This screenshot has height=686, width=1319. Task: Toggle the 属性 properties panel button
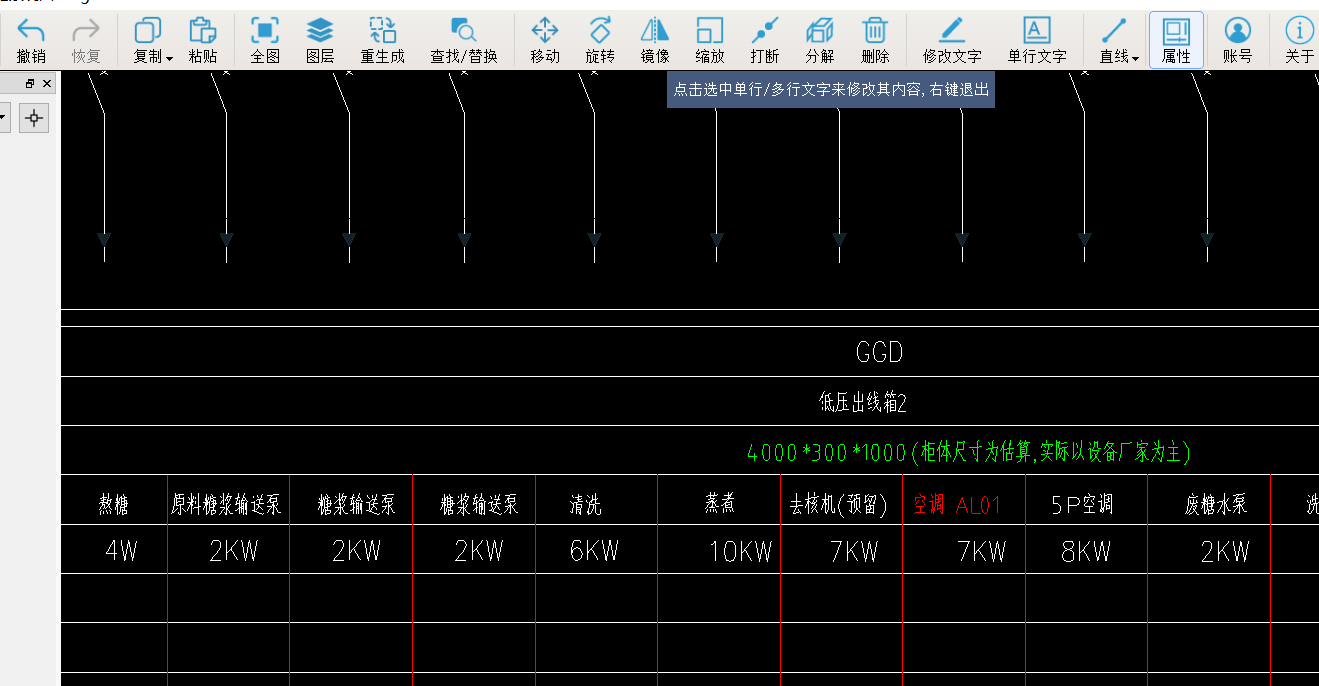1176,41
